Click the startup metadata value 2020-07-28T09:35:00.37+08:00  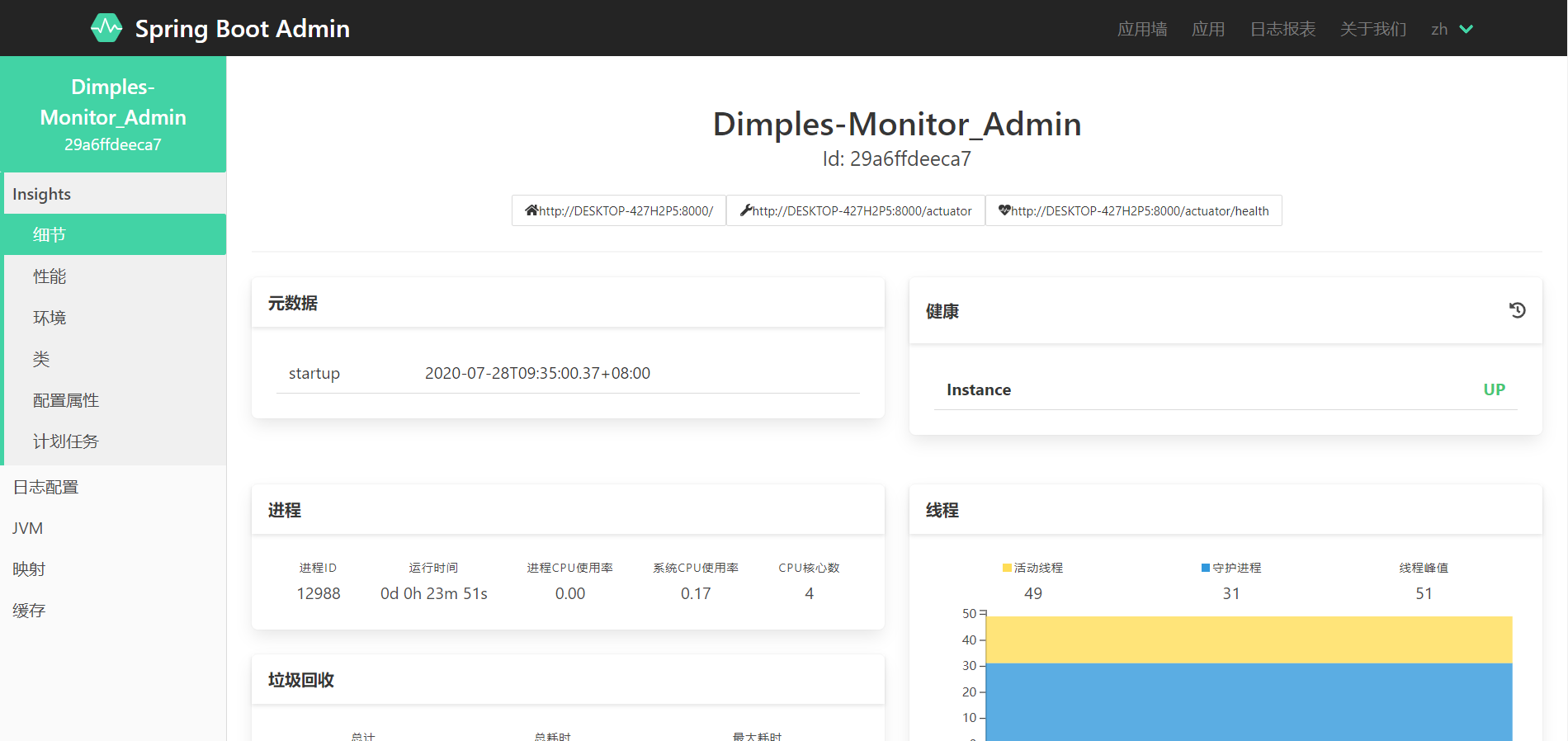(537, 373)
